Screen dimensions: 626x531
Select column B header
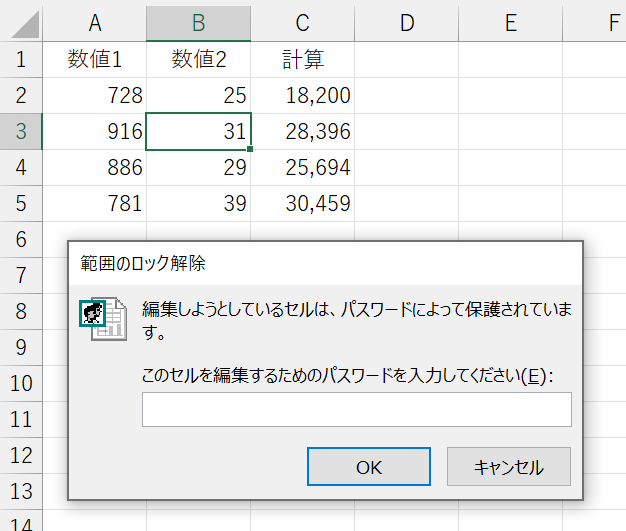tap(198, 22)
